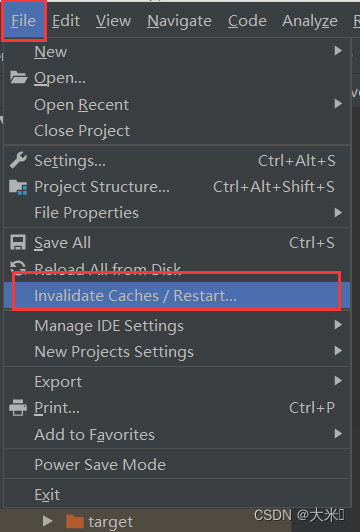Click the orange target folder icon

pos(75,521)
